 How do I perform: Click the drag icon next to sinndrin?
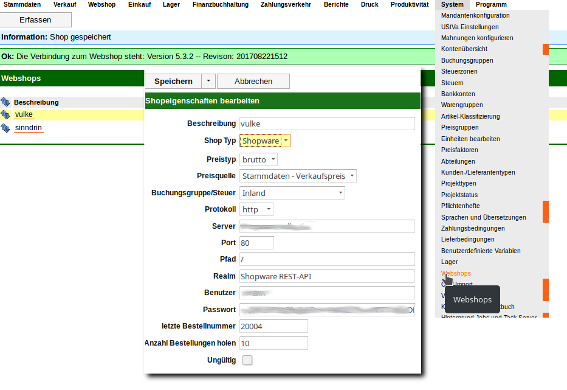(5, 128)
